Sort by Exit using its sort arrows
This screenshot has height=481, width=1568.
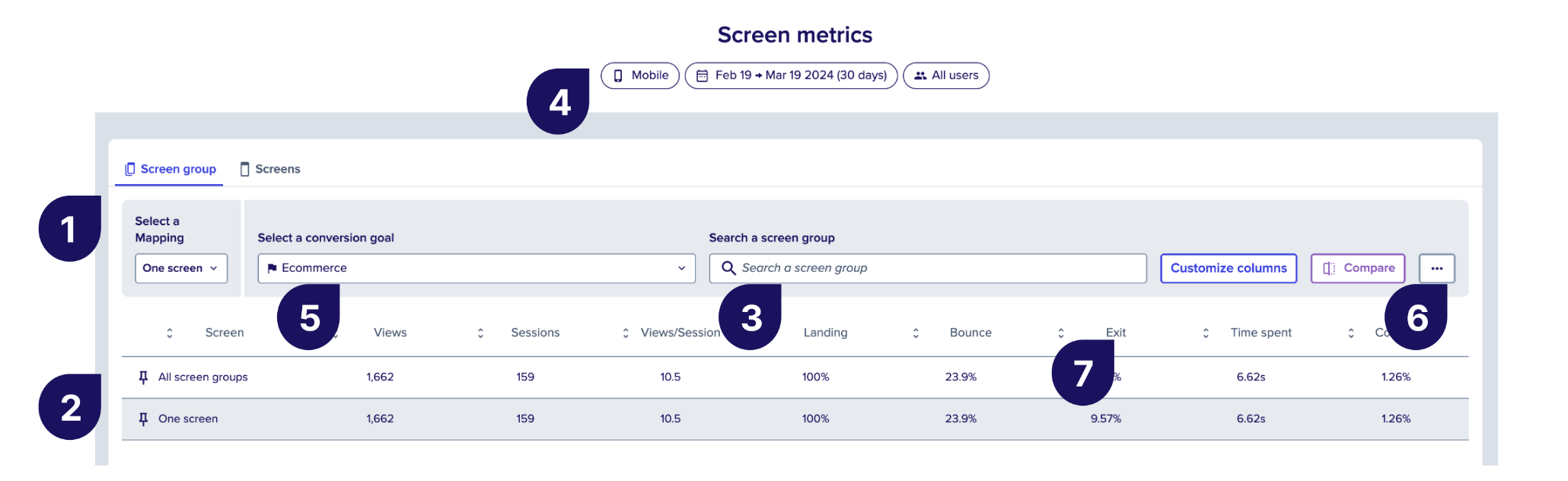(x=1061, y=333)
